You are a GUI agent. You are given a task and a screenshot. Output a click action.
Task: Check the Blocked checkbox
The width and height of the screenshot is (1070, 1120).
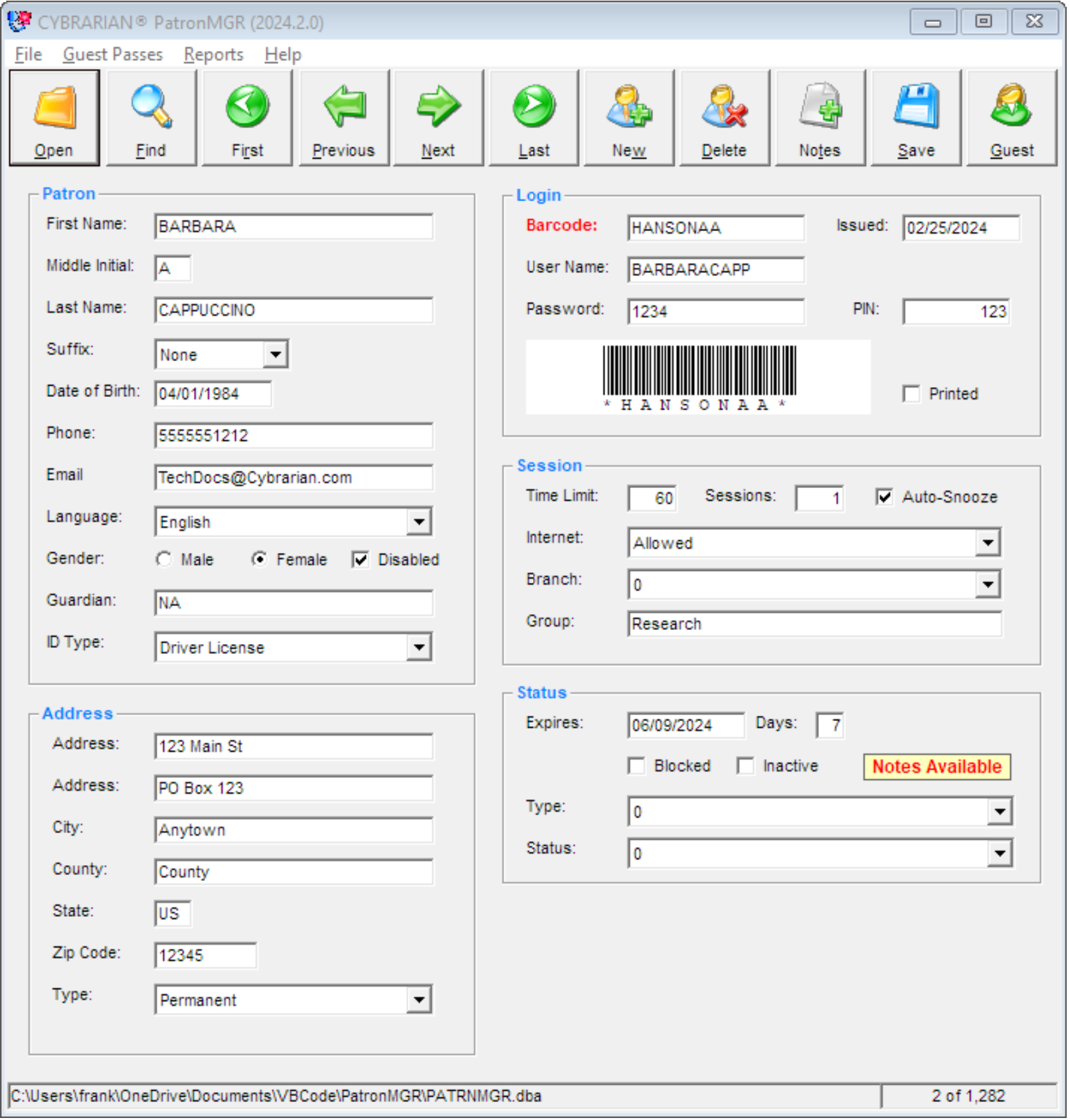click(x=637, y=767)
